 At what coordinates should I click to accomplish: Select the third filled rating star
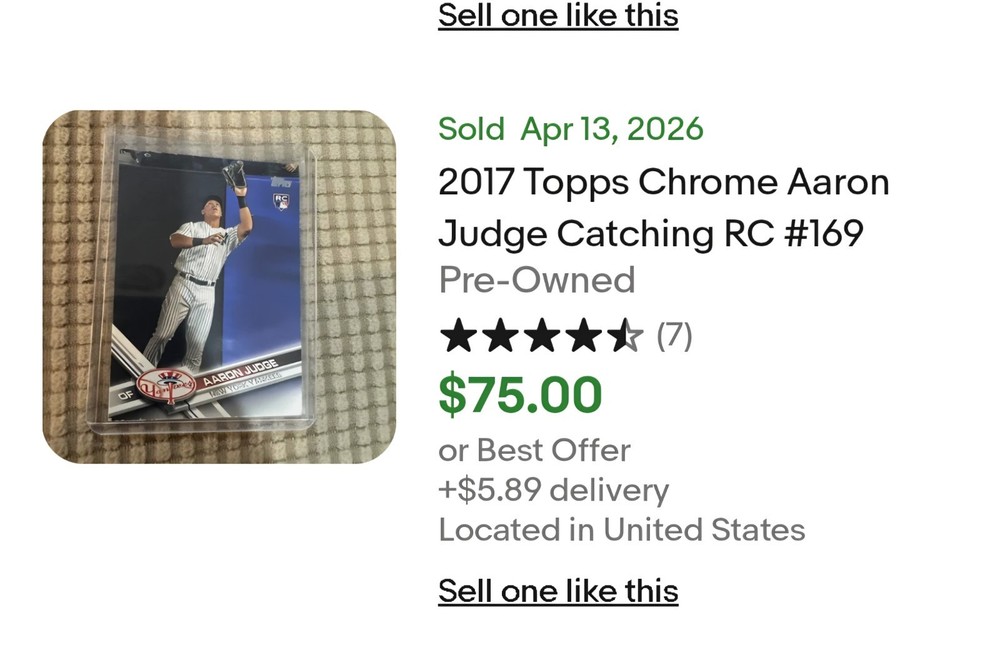(x=541, y=337)
